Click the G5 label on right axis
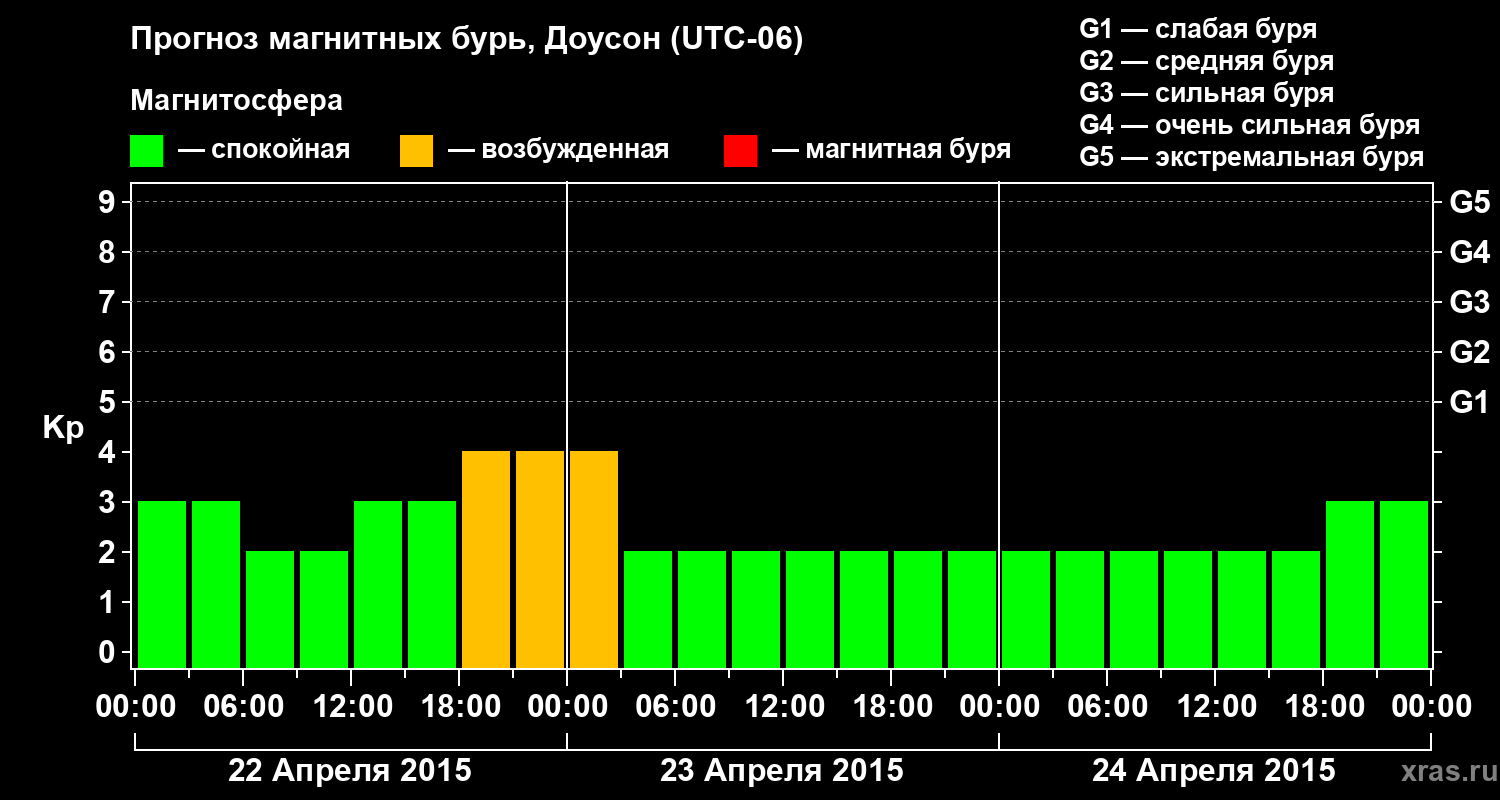 [x=1469, y=202]
